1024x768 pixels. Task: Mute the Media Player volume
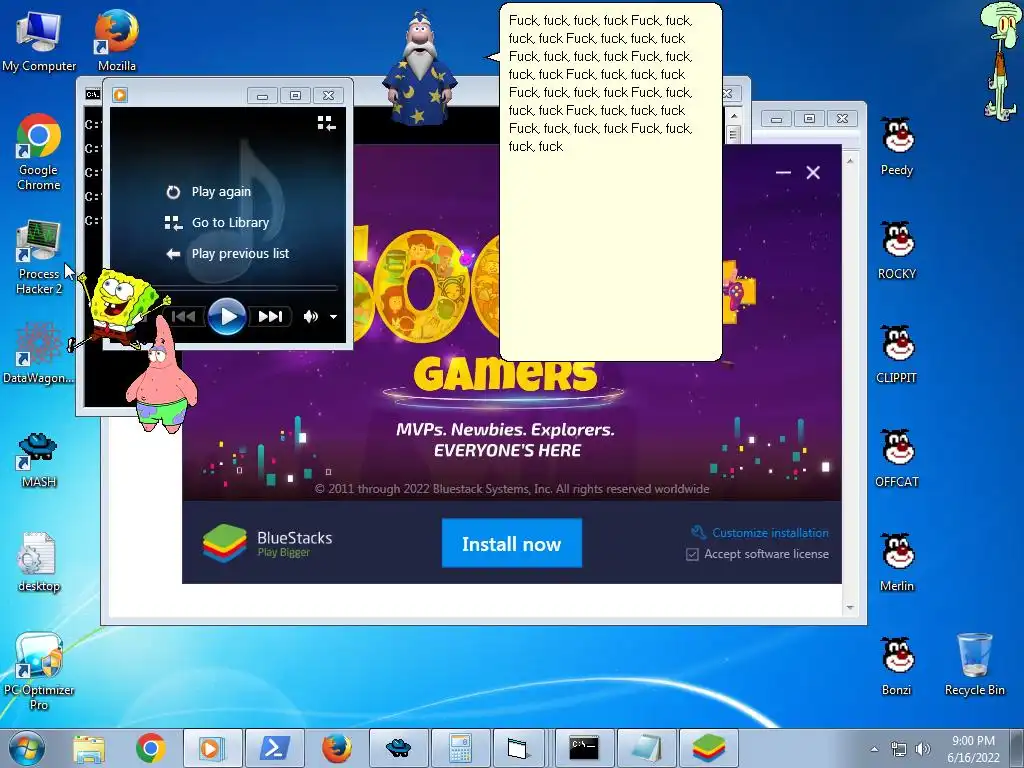310,317
